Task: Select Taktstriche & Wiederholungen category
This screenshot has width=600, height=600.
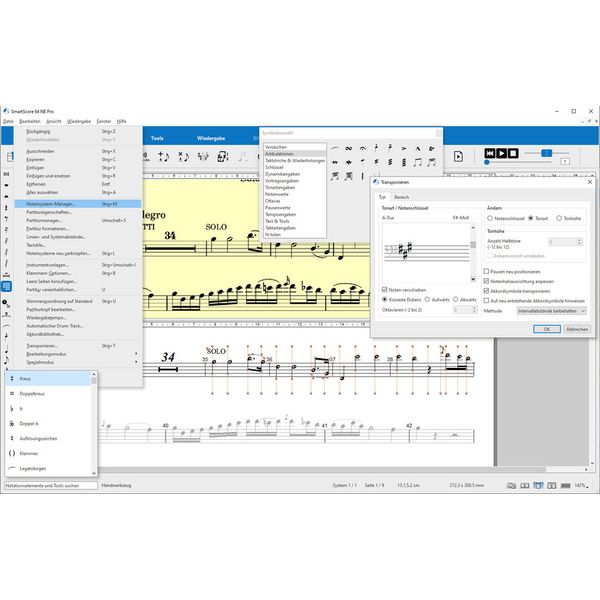Action: [295, 161]
